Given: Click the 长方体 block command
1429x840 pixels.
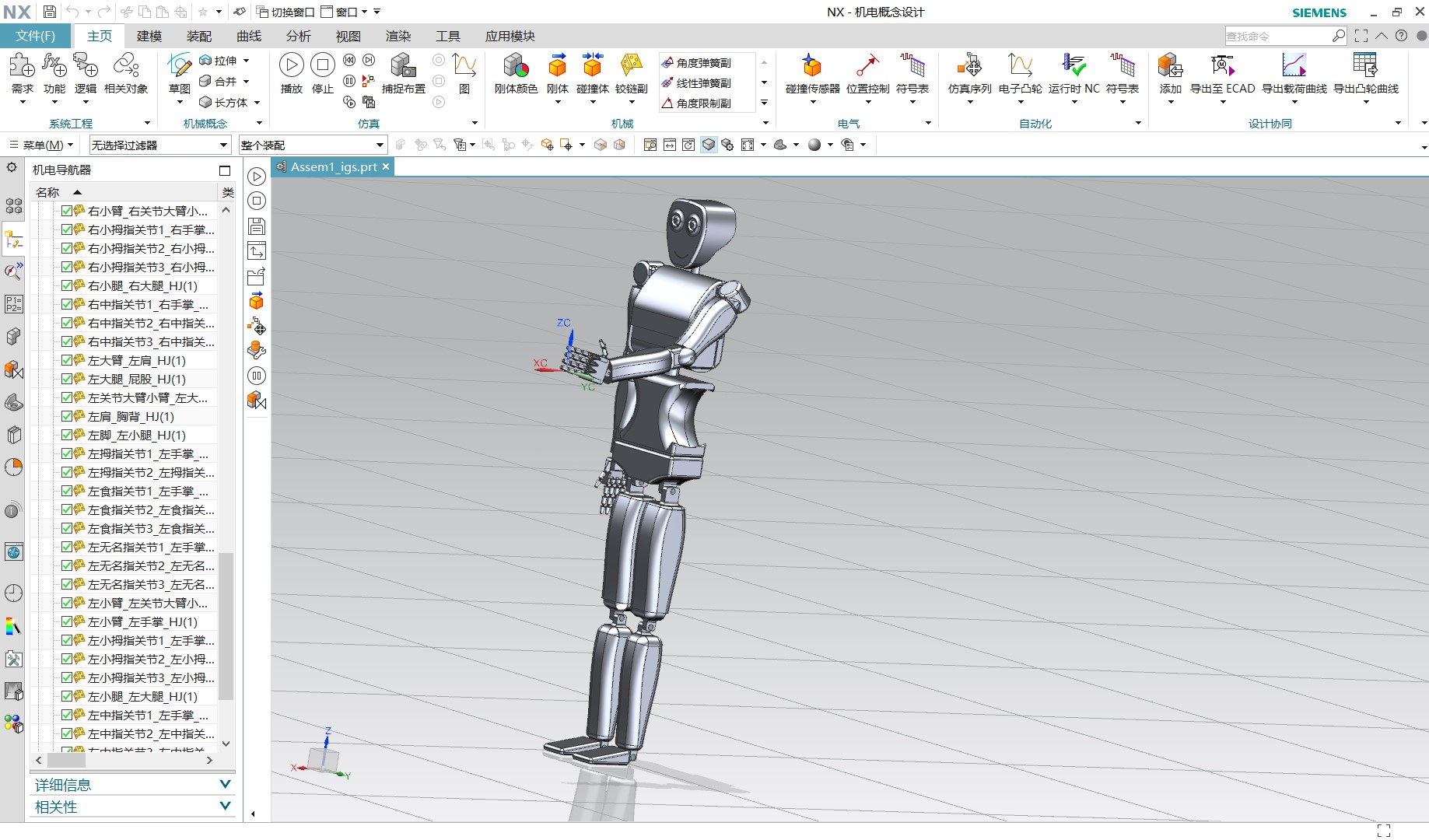Looking at the screenshot, I should point(223,102).
